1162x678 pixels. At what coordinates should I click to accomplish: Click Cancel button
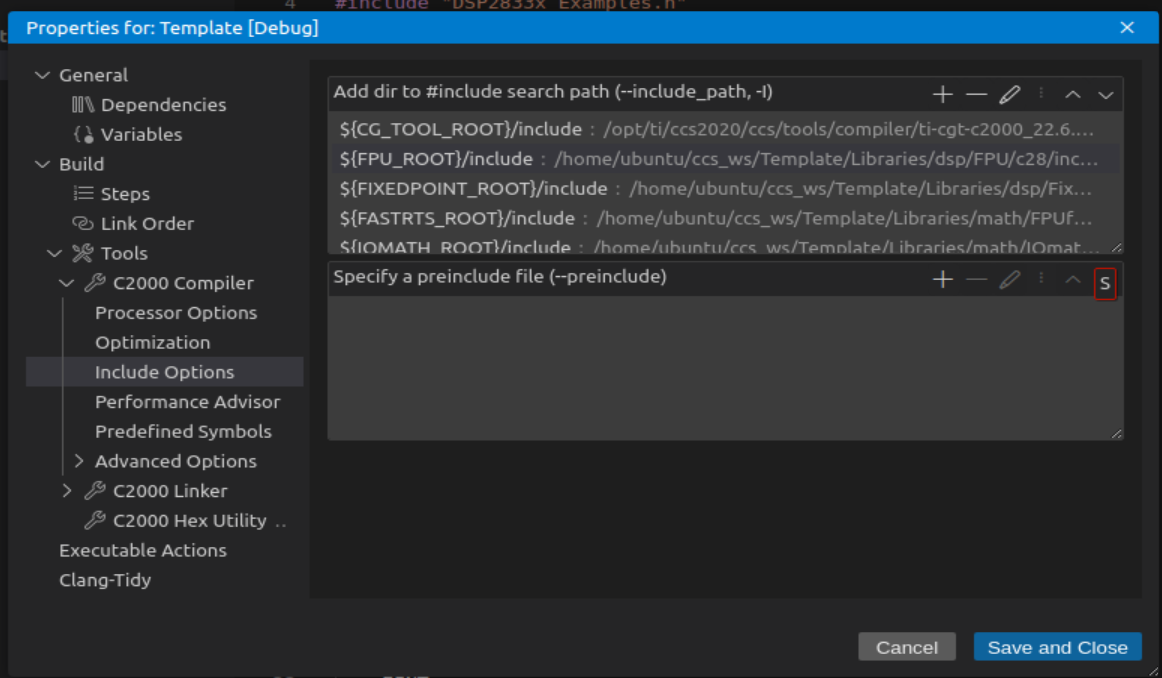coord(906,647)
